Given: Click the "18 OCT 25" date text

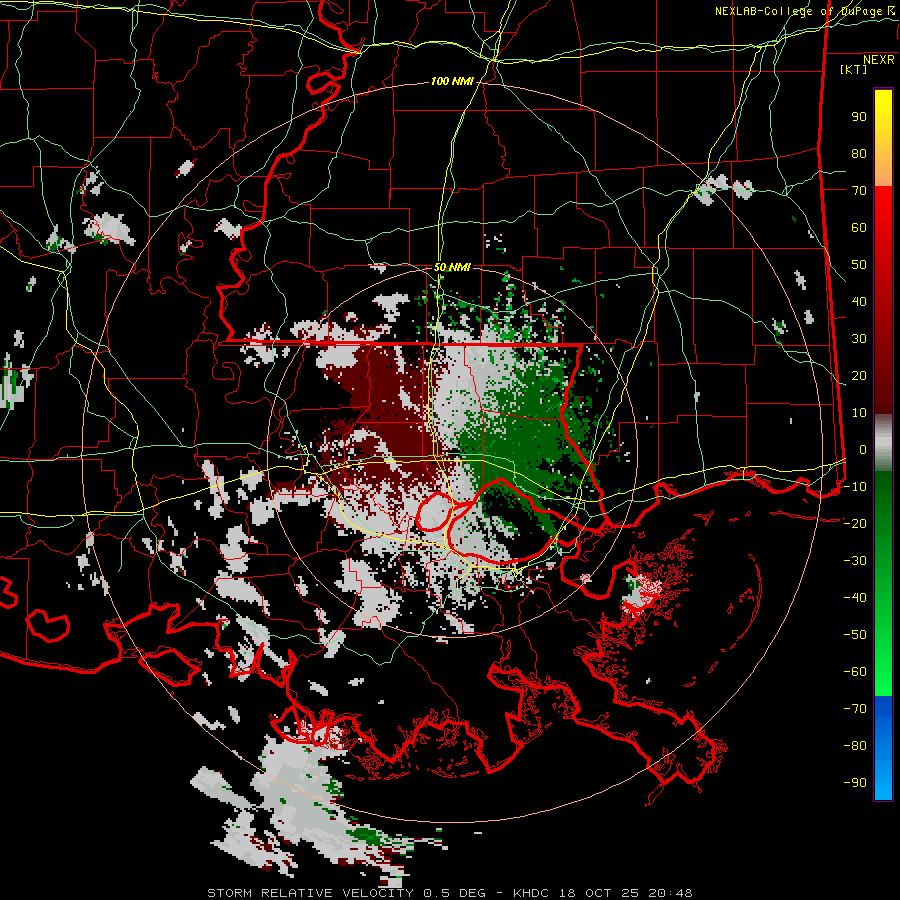Looking at the screenshot, I should click(599, 893).
